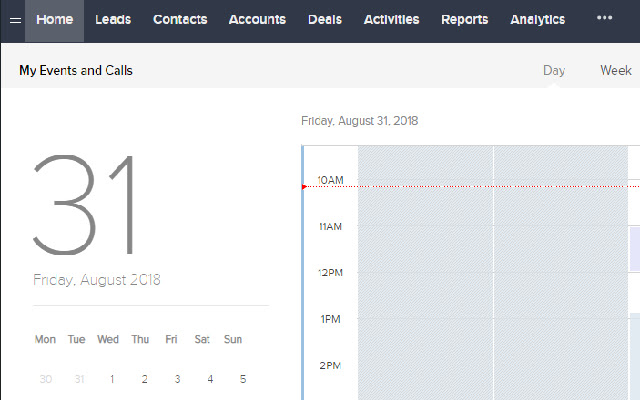Go to the Home tab

pyautogui.click(x=54, y=20)
